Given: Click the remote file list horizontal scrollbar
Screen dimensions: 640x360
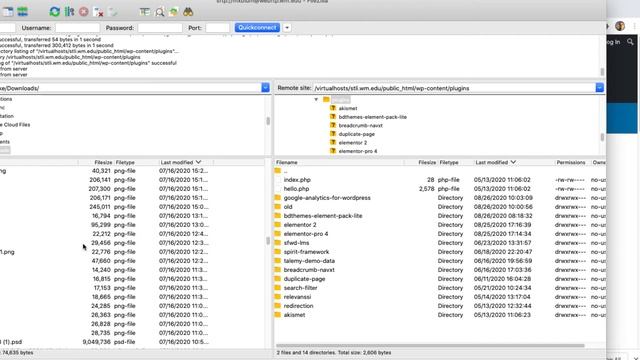Looking at the screenshot, I should point(430,346).
